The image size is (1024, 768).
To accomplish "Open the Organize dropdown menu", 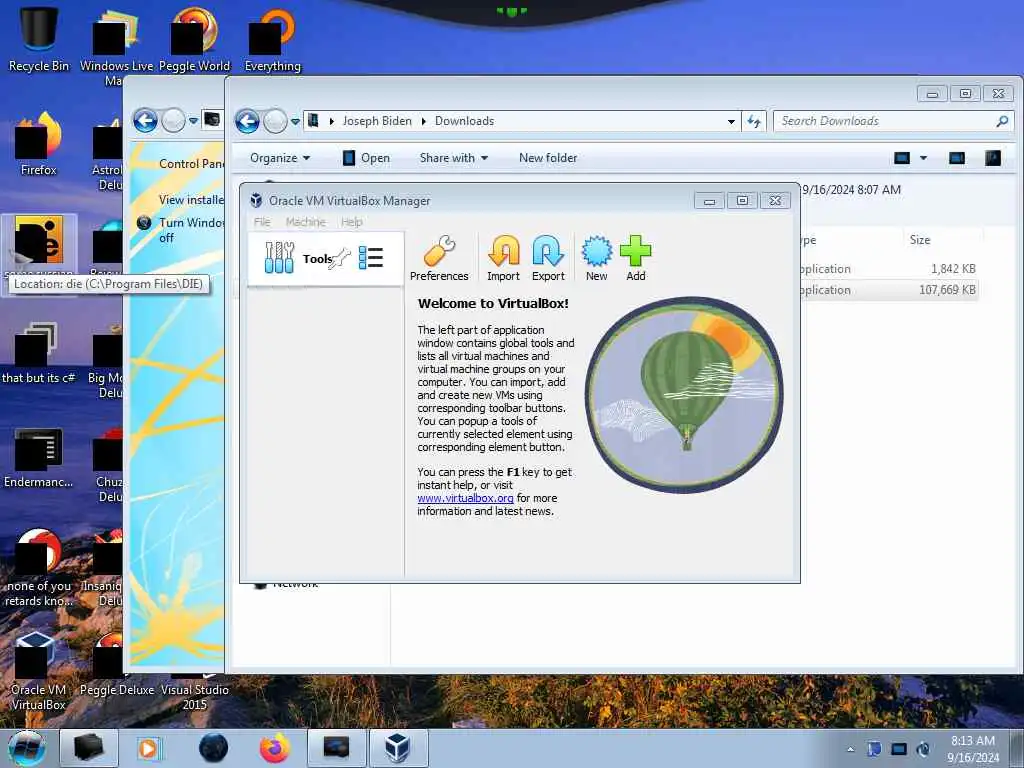I will 280,158.
